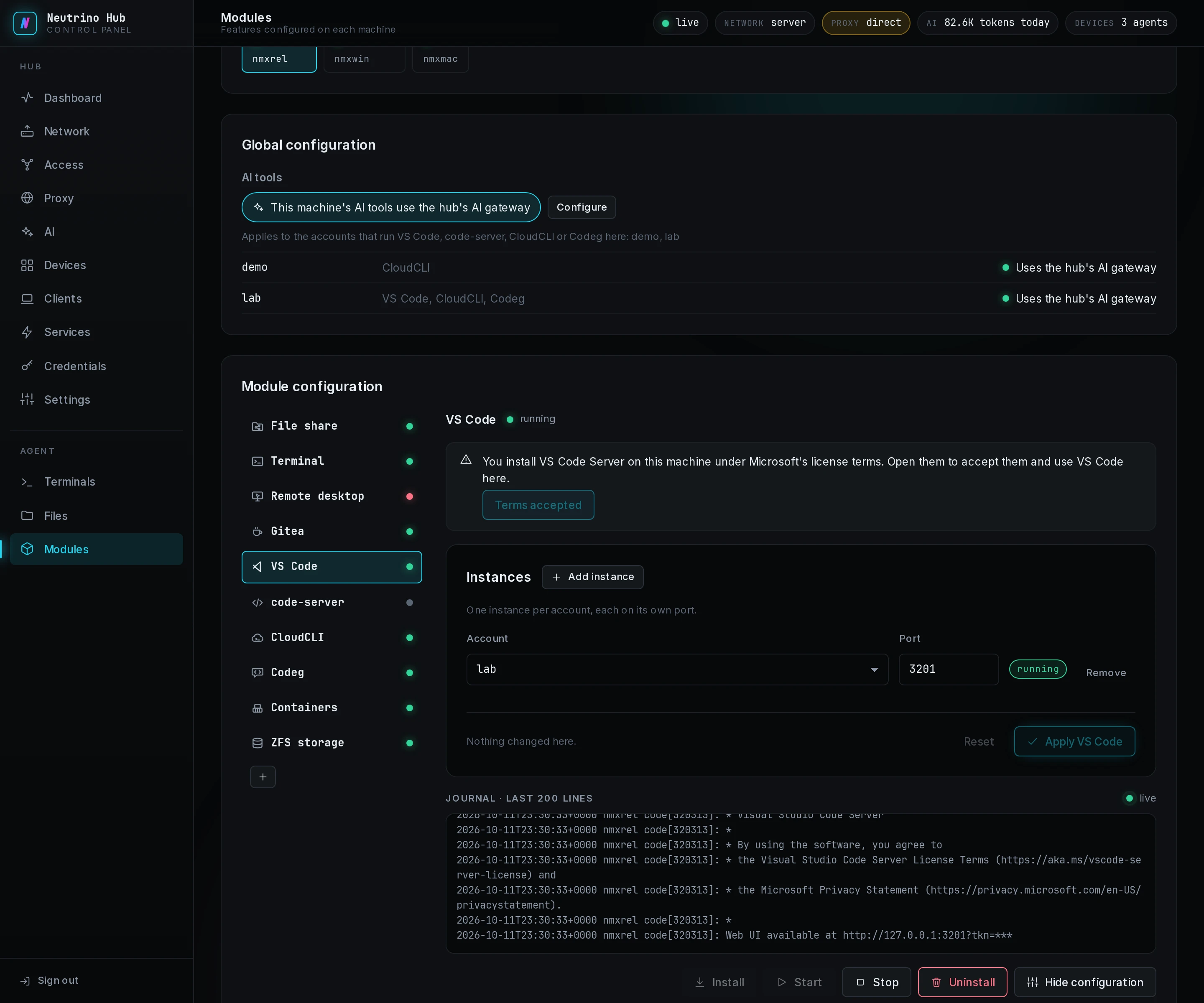Click the Proxy globe icon
This screenshot has height=1003, width=1204.
tap(27, 199)
